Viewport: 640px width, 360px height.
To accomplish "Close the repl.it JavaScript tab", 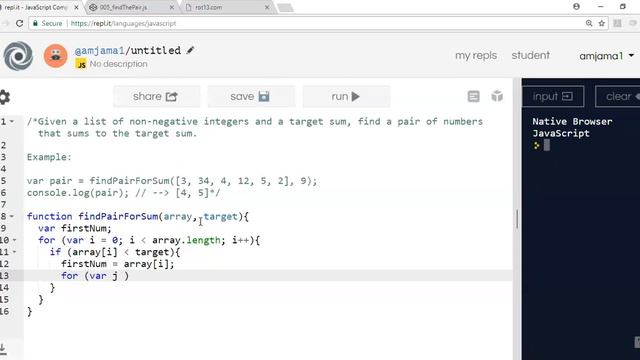I will tap(76, 7).
